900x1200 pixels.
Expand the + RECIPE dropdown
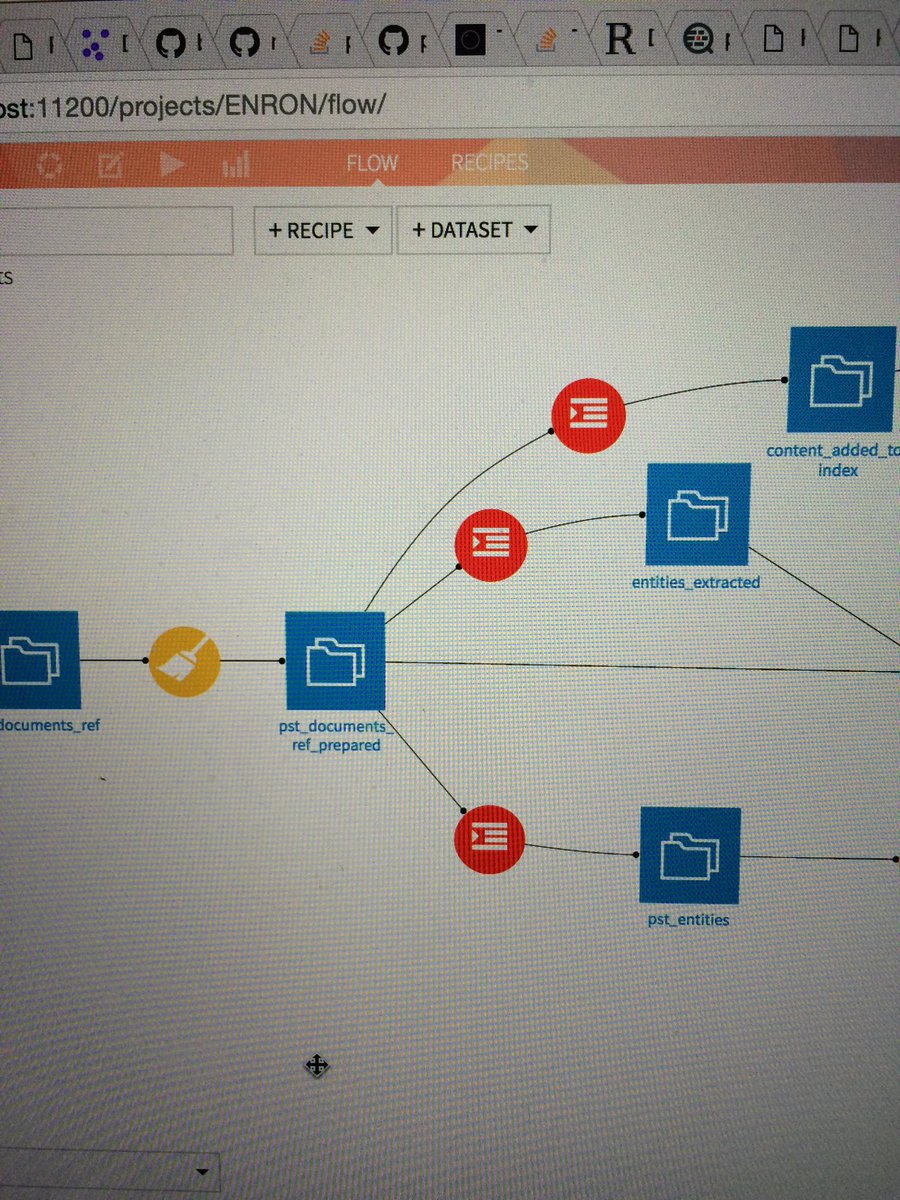[x=321, y=230]
